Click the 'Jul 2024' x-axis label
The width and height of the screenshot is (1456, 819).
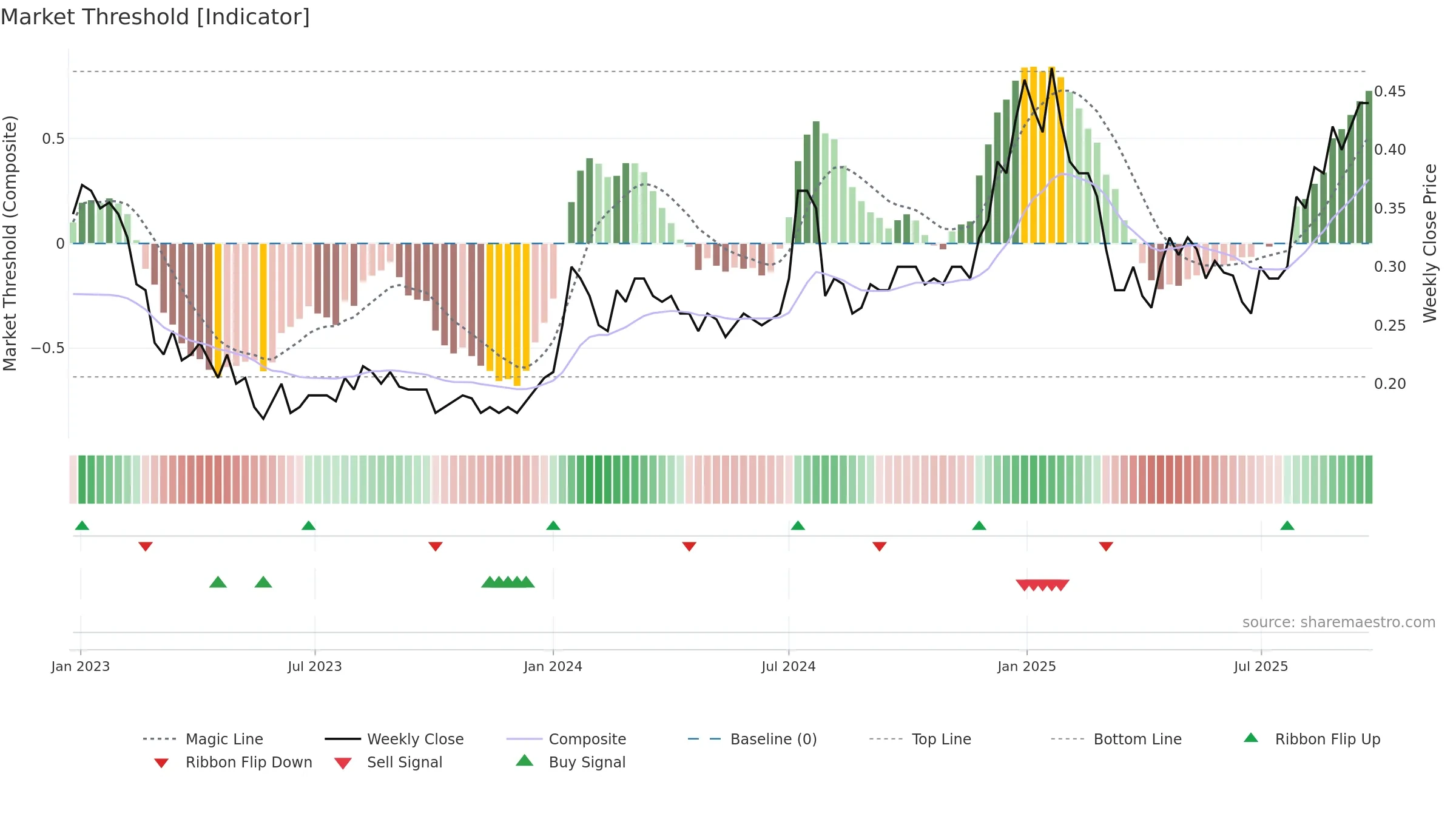(789, 666)
